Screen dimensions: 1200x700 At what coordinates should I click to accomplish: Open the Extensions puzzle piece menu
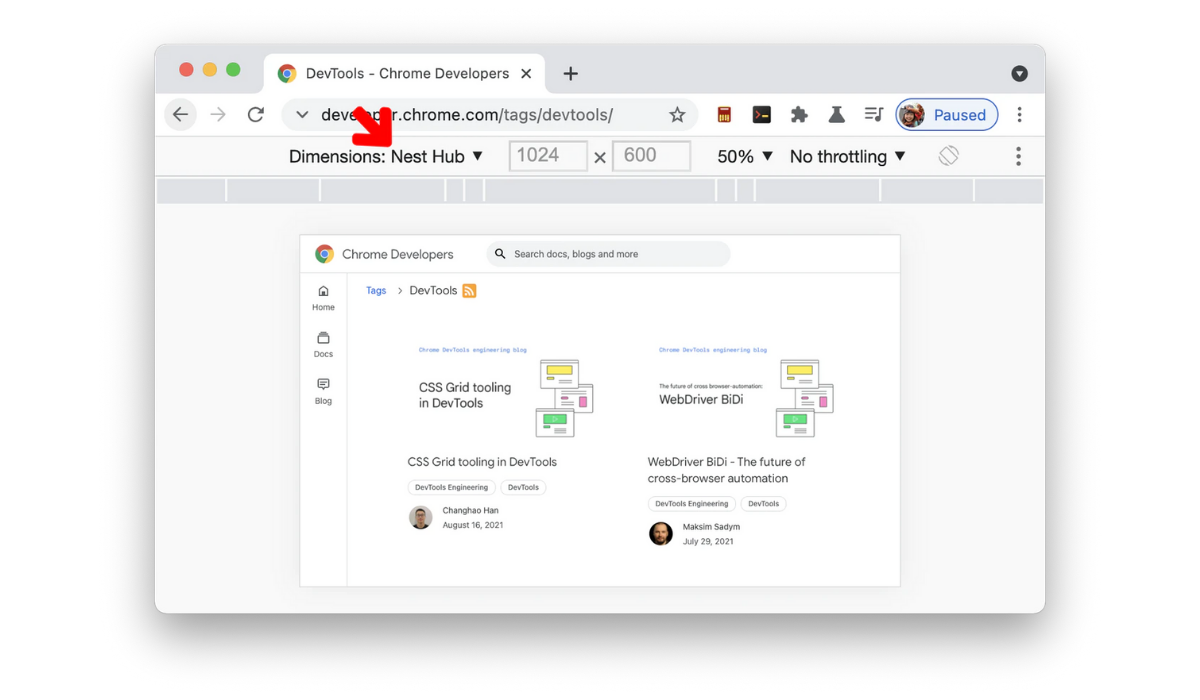click(x=799, y=115)
